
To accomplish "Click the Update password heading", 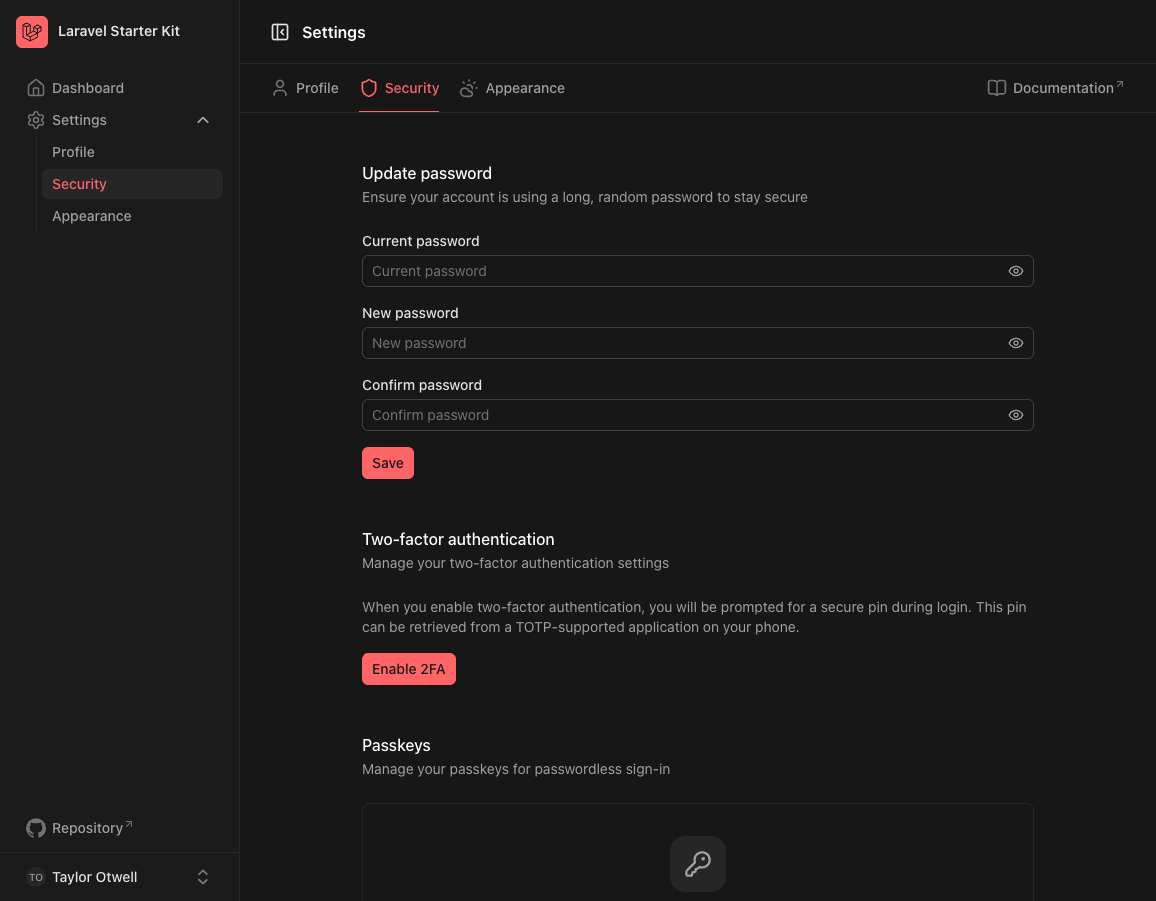I will pyautogui.click(x=427, y=173).
